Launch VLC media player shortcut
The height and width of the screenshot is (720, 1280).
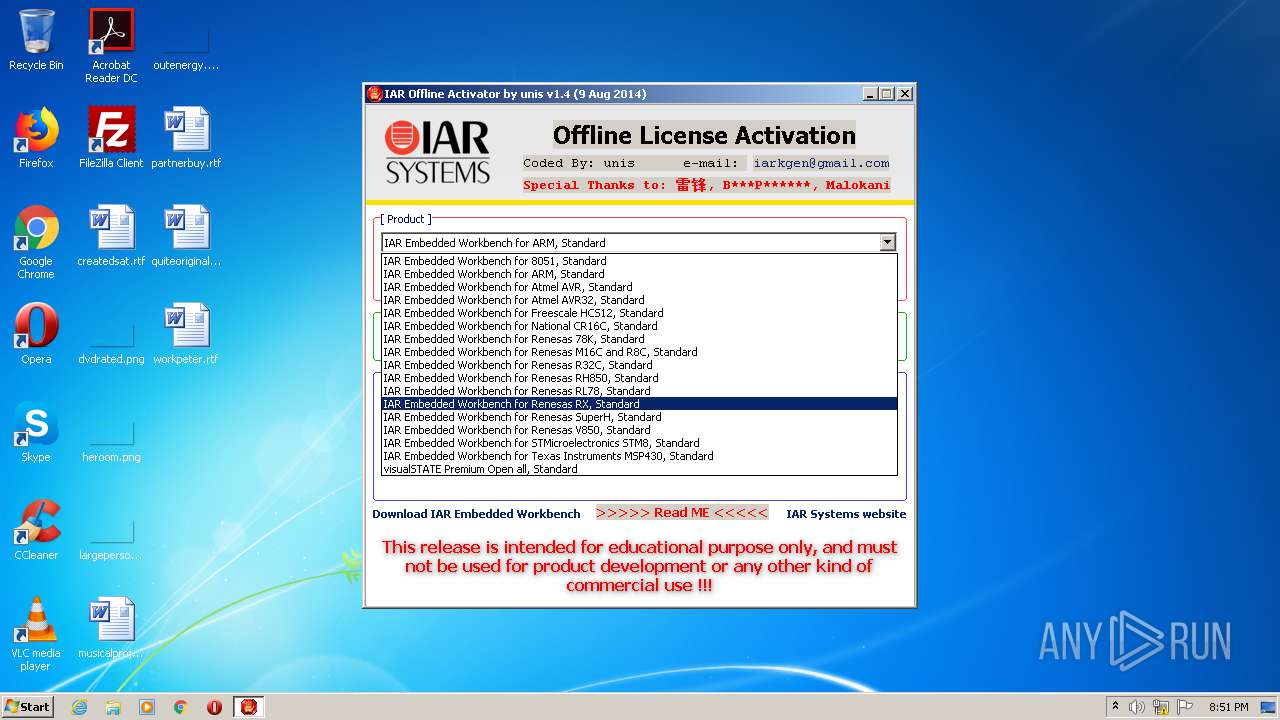tap(36, 634)
